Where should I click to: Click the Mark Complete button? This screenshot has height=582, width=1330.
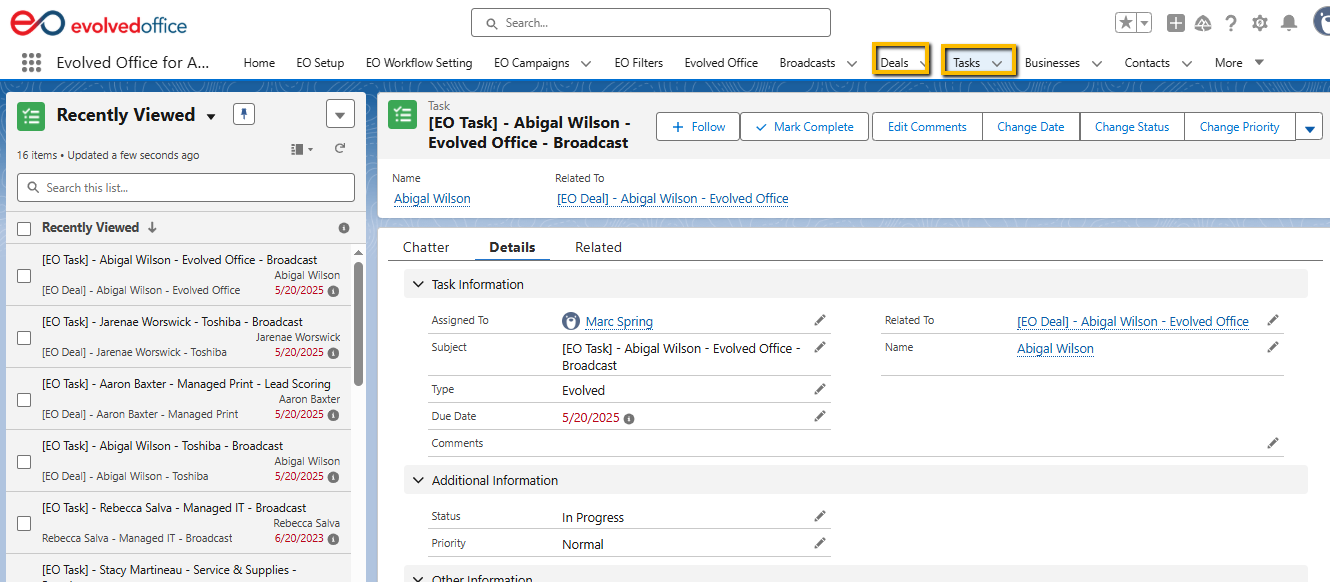804,127
